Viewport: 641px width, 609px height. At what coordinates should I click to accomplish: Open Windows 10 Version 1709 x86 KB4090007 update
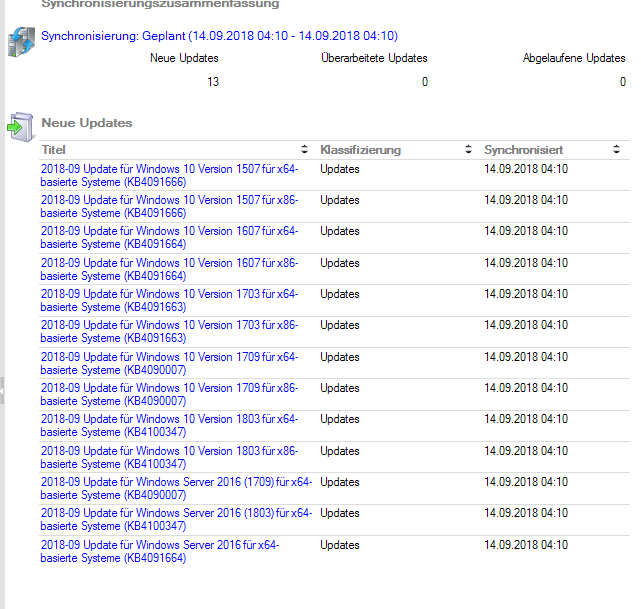[169, 394]
